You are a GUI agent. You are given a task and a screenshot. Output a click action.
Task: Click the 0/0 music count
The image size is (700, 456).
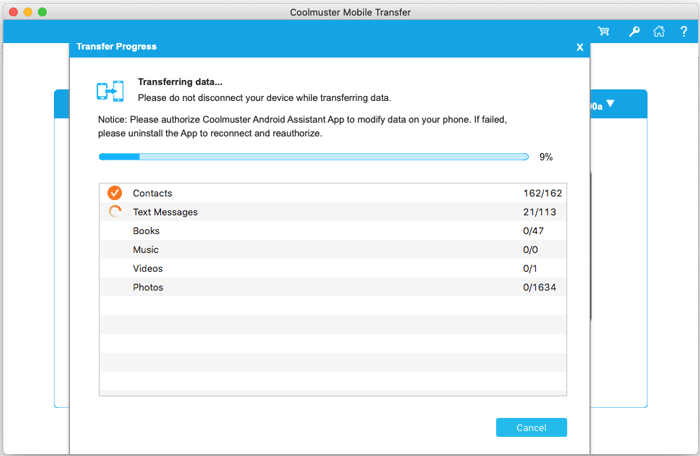(530, 249)
